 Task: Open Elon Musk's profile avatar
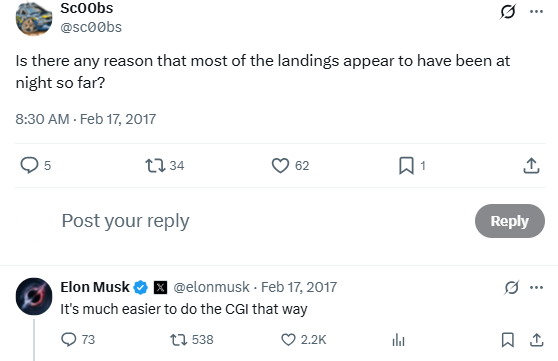[34, 297]
